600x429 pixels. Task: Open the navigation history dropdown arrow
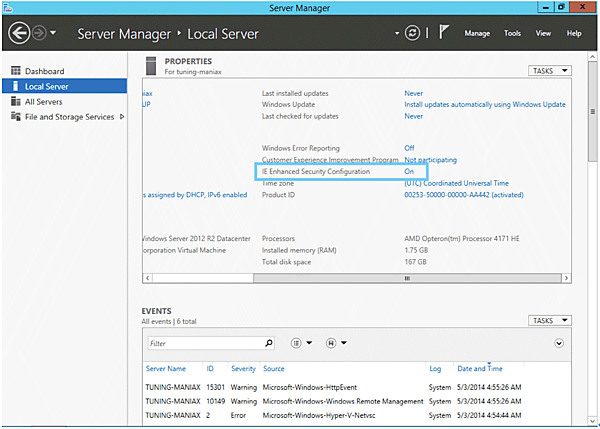pyautogui.click(x=53, y=34)
